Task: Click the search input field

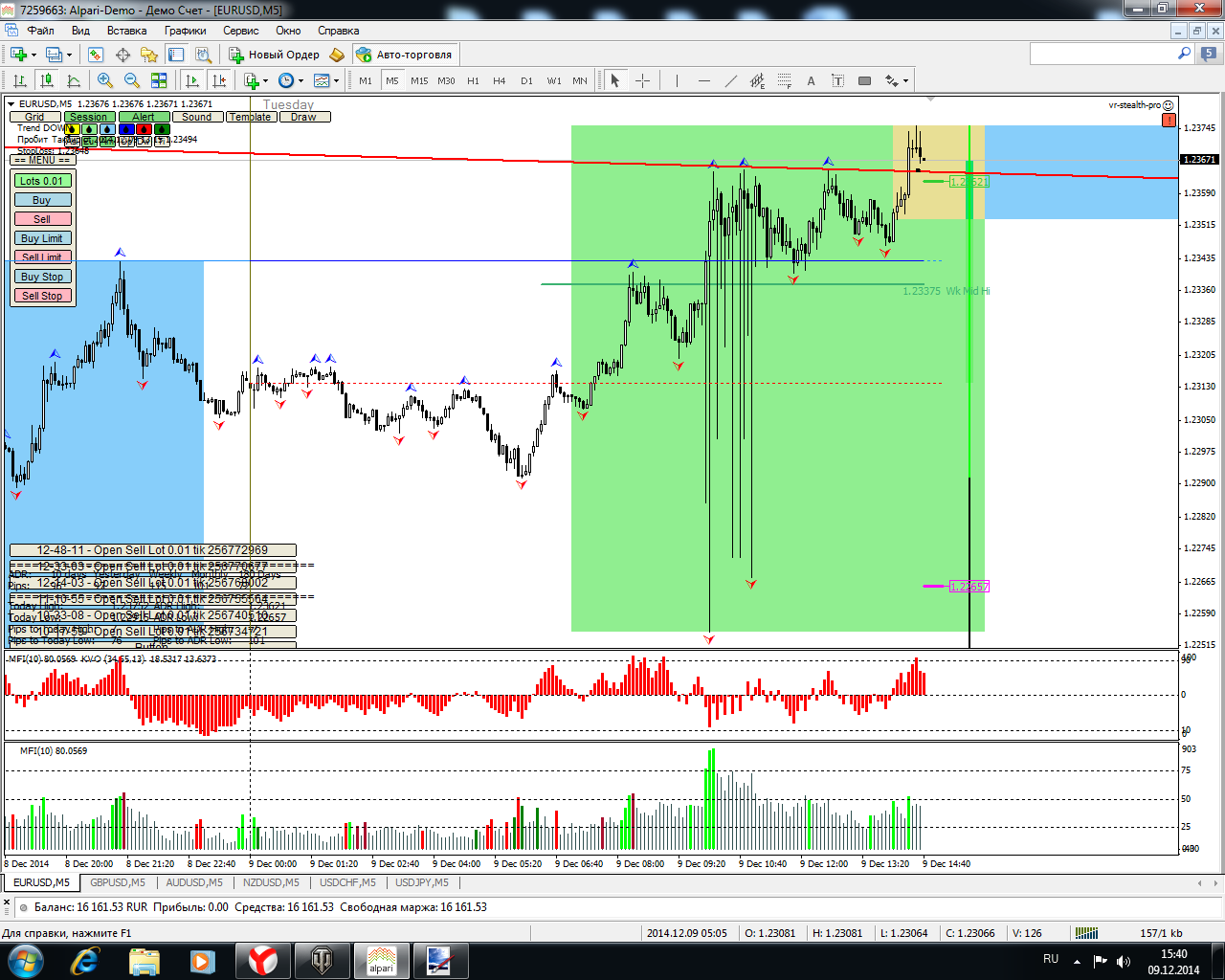Action: [1102, 55]
